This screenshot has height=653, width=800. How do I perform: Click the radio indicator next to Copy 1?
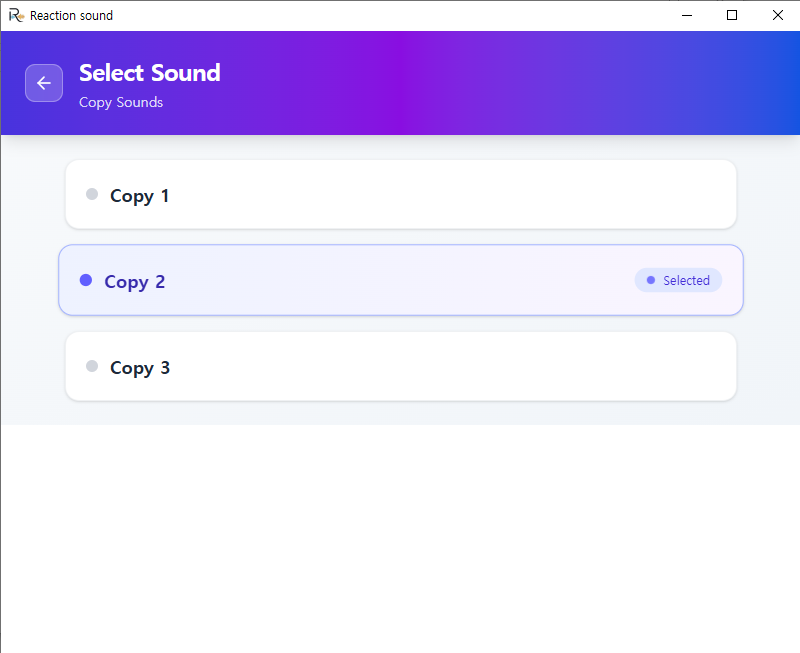(91, 194)
